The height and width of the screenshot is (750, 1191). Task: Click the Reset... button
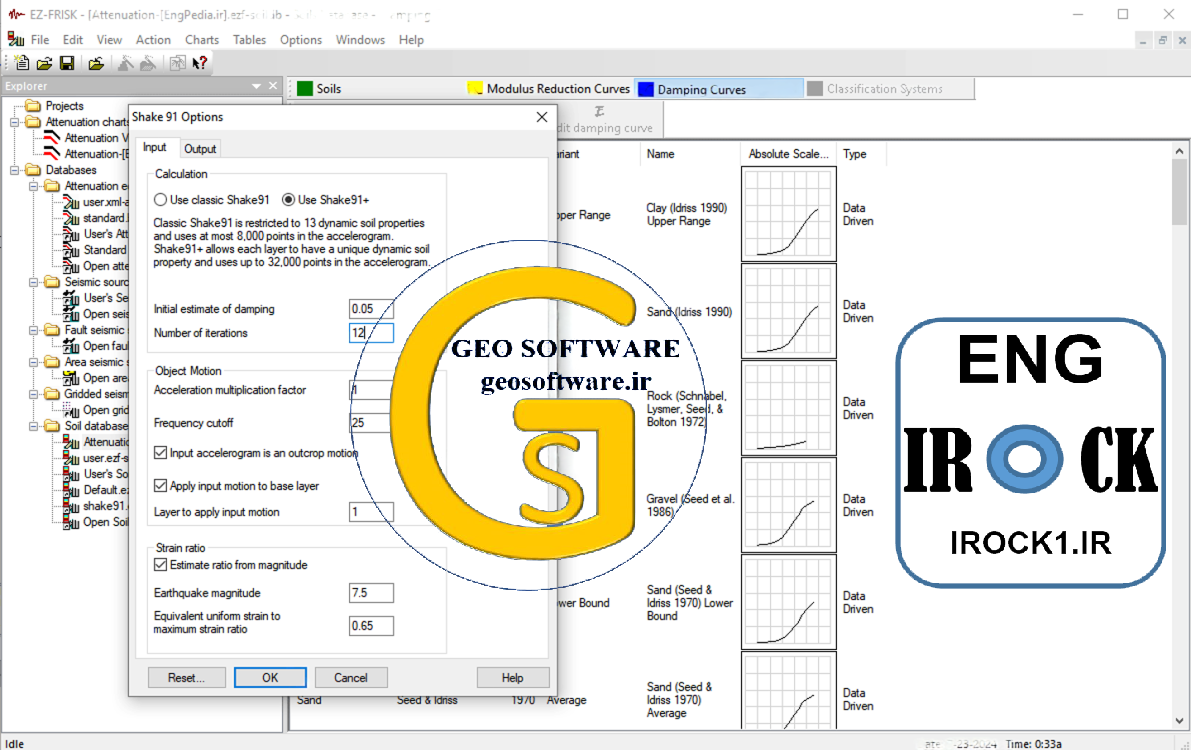186,677
